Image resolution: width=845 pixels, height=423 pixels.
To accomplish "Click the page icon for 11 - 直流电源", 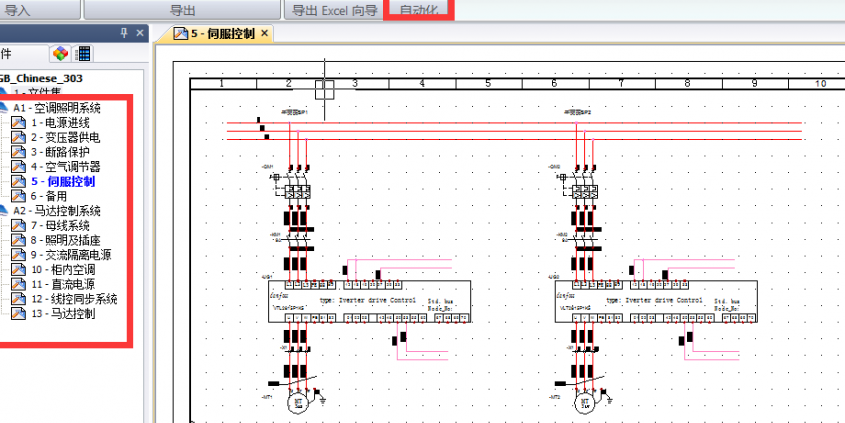I will click(19, 284).
